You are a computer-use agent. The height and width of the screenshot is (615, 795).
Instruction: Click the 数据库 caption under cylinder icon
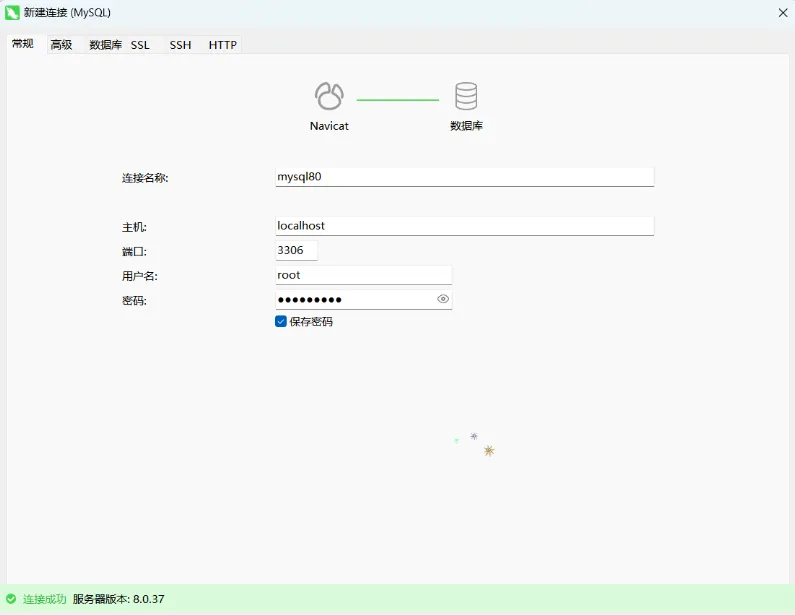[466, 126]
